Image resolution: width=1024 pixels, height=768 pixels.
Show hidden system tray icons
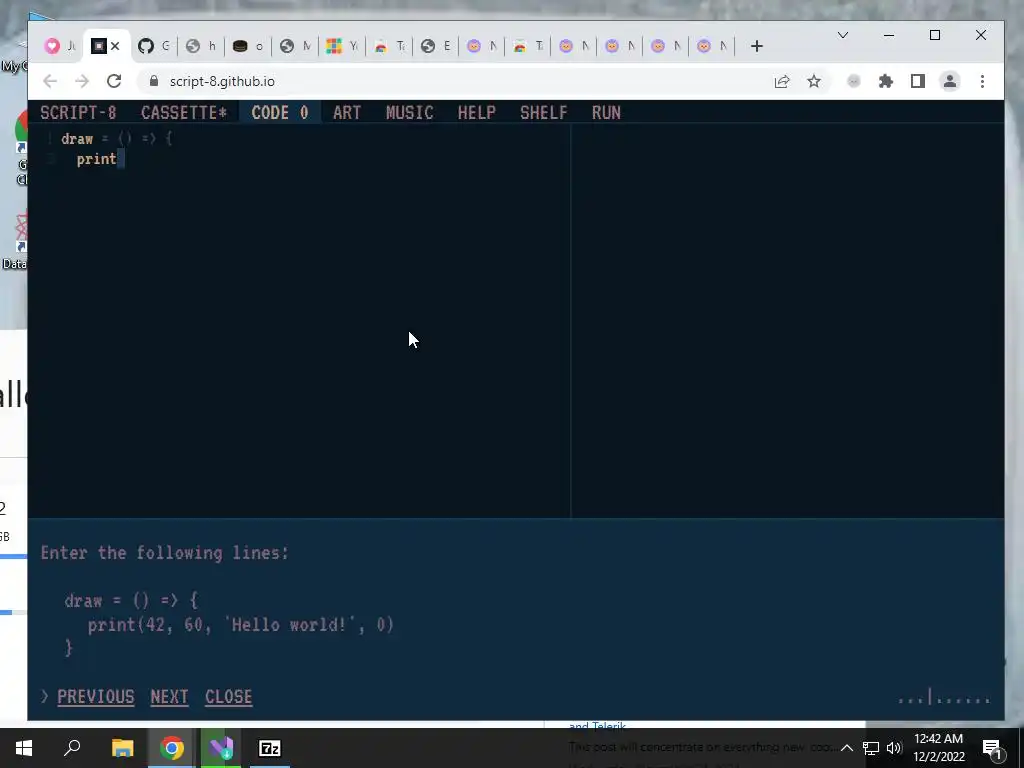click(846, 748)
